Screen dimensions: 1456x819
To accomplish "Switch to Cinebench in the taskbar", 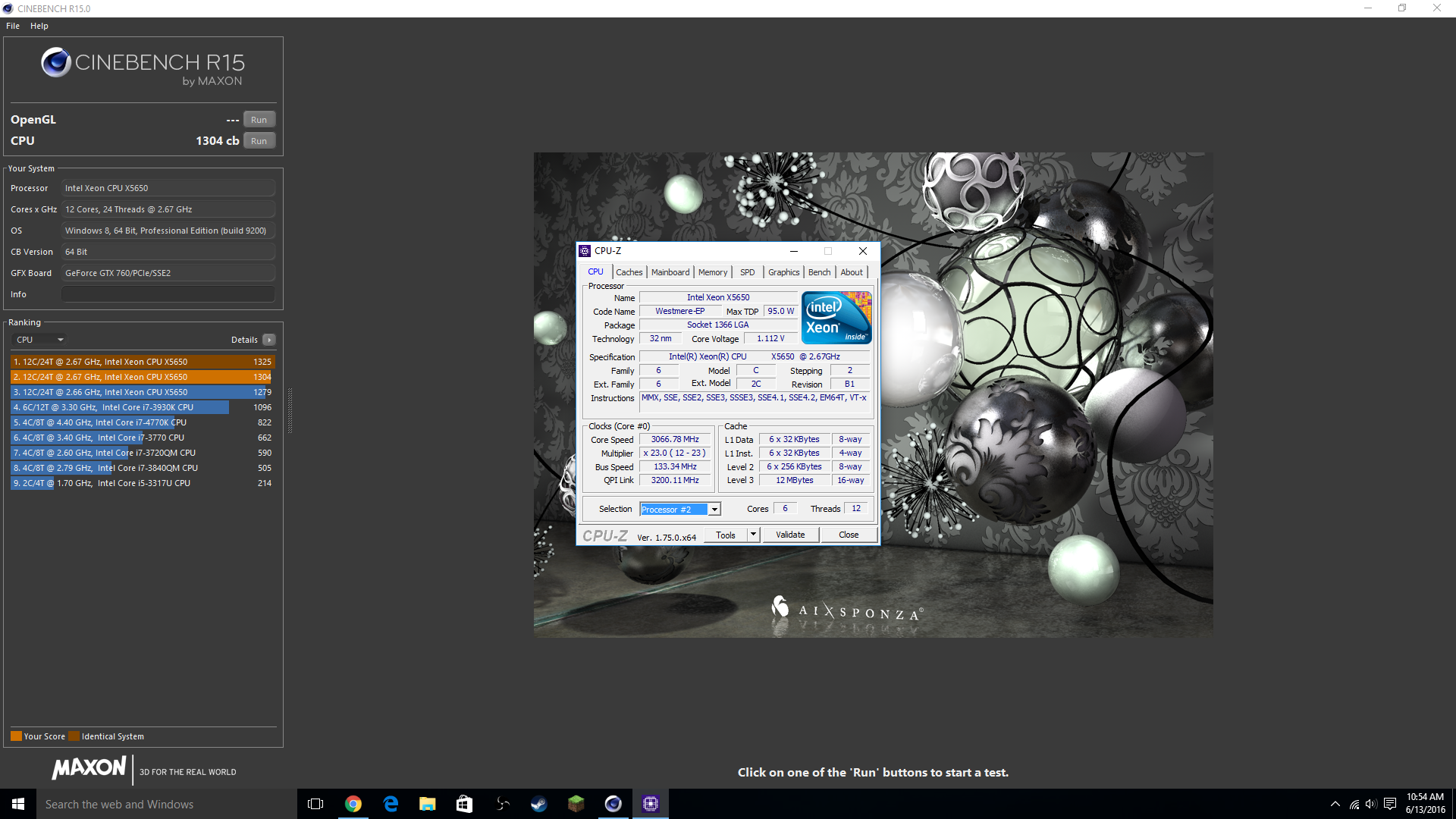I will pyautogui.click(x=613, y=804).
